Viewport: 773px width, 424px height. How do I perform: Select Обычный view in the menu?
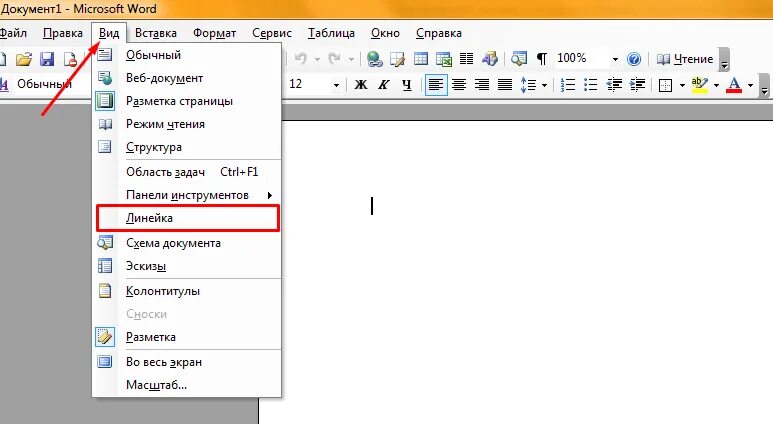(188, 55)
